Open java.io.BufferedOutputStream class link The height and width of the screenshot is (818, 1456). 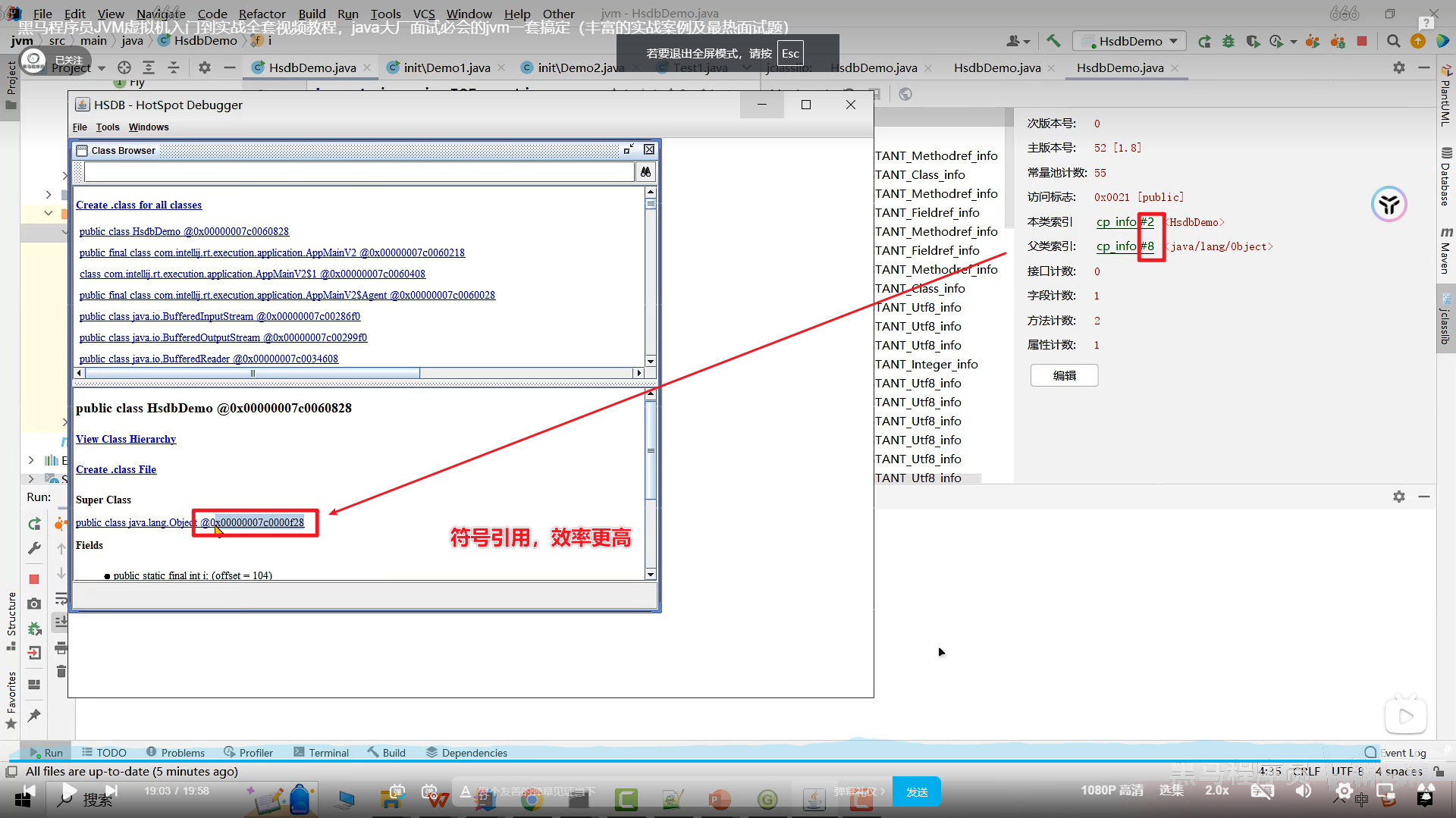[x=223, y=337]
